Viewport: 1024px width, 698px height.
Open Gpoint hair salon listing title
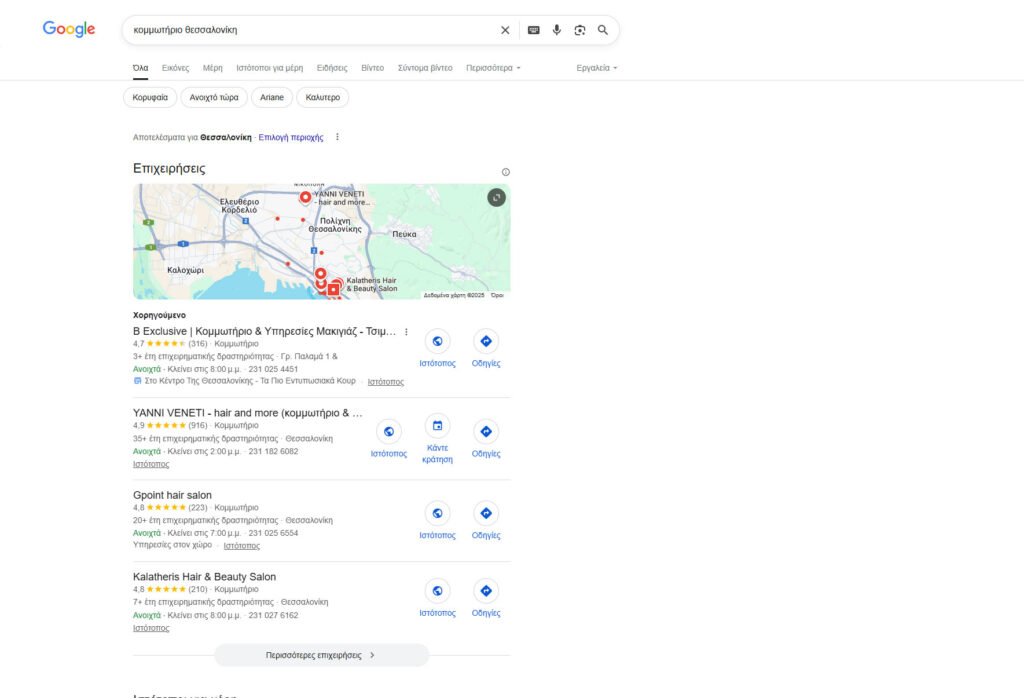click(x=172, y=495)
